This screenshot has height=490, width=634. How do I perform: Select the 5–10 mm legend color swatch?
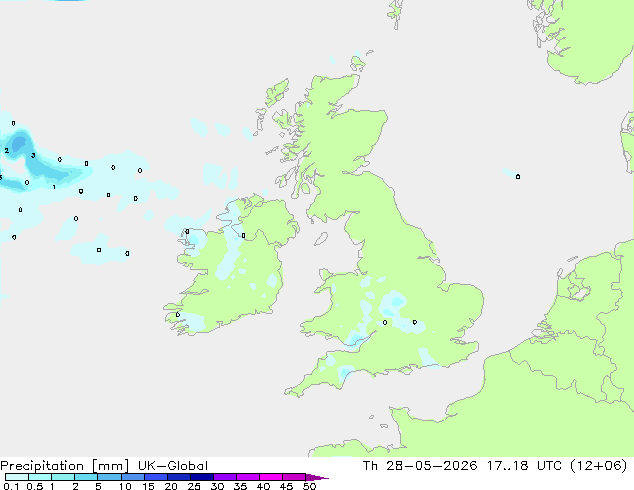coord(109,477)
